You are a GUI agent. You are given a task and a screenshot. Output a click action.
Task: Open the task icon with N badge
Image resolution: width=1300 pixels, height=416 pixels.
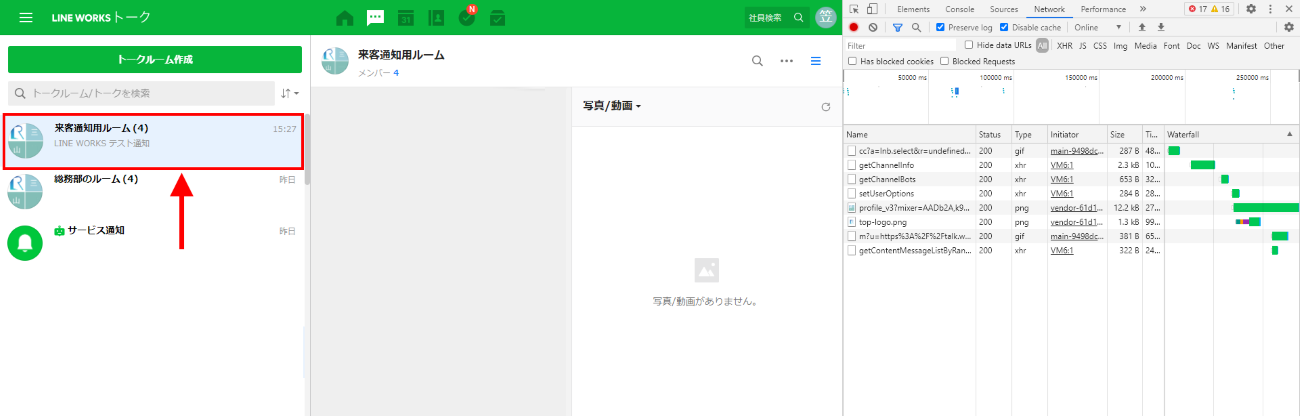[467, 18]
